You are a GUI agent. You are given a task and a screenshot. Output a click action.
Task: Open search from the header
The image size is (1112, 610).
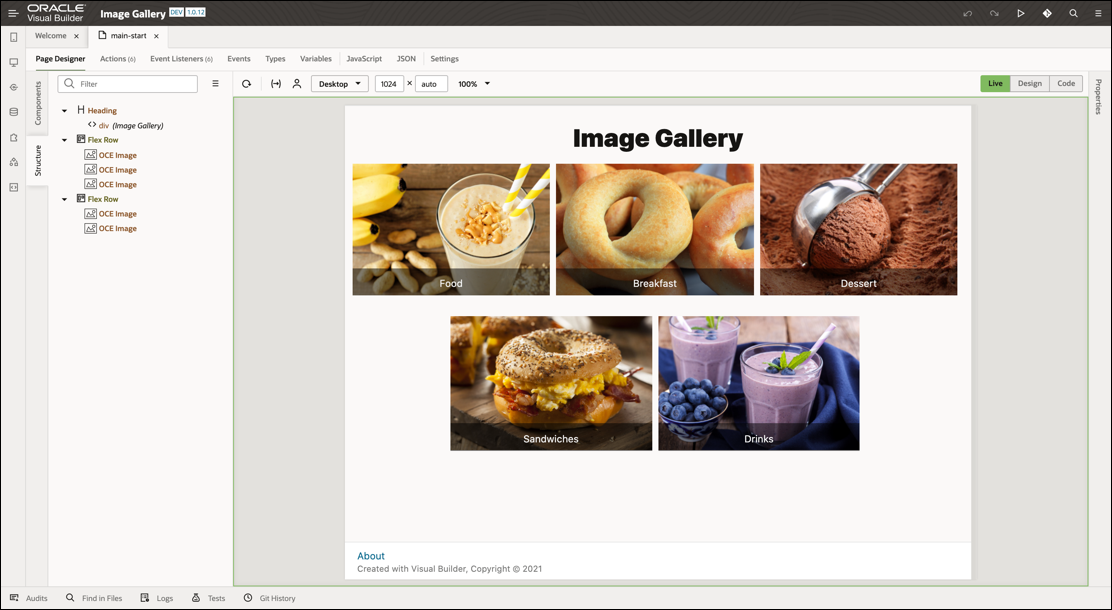pos(1073,13)
